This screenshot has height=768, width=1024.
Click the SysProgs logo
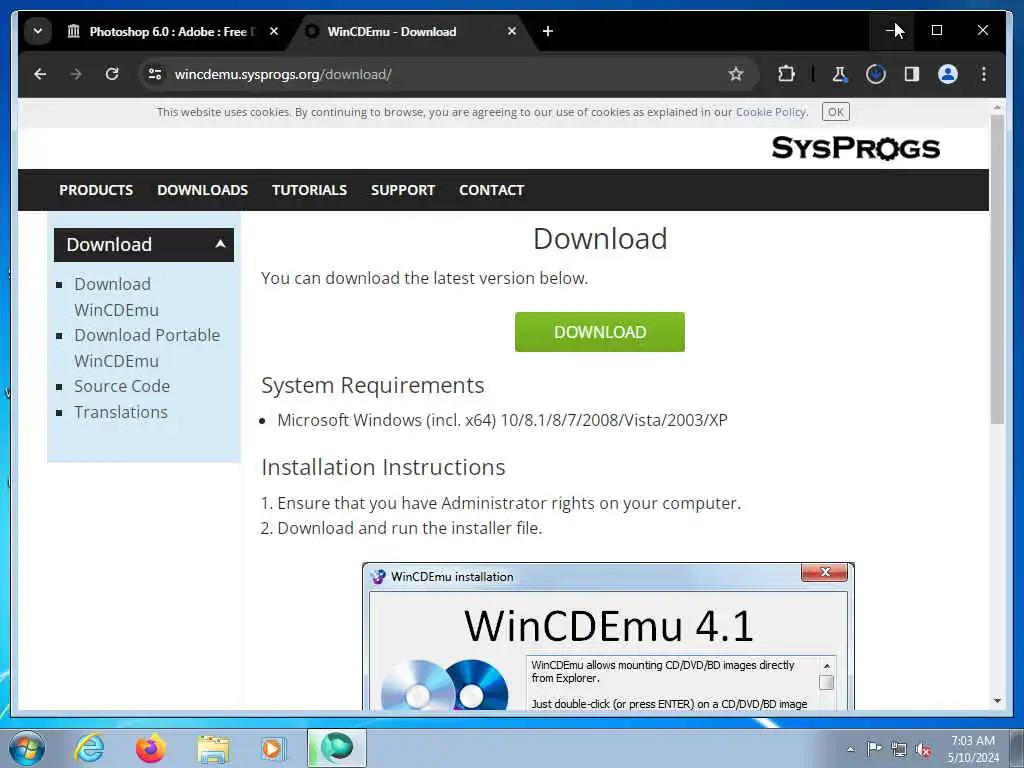click(856, 148)
